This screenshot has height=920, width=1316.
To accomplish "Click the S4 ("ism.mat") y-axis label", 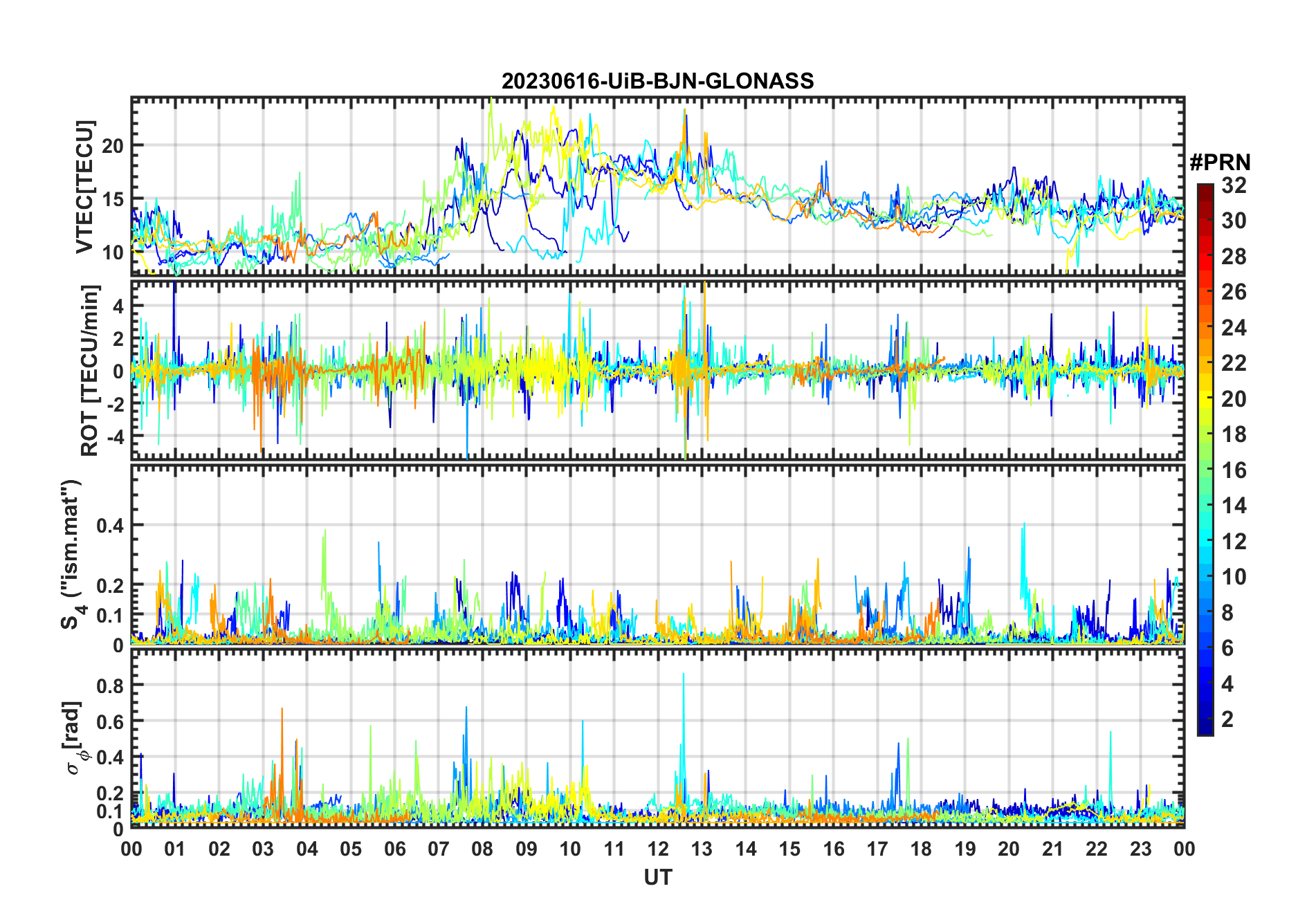I will point(72,555).
